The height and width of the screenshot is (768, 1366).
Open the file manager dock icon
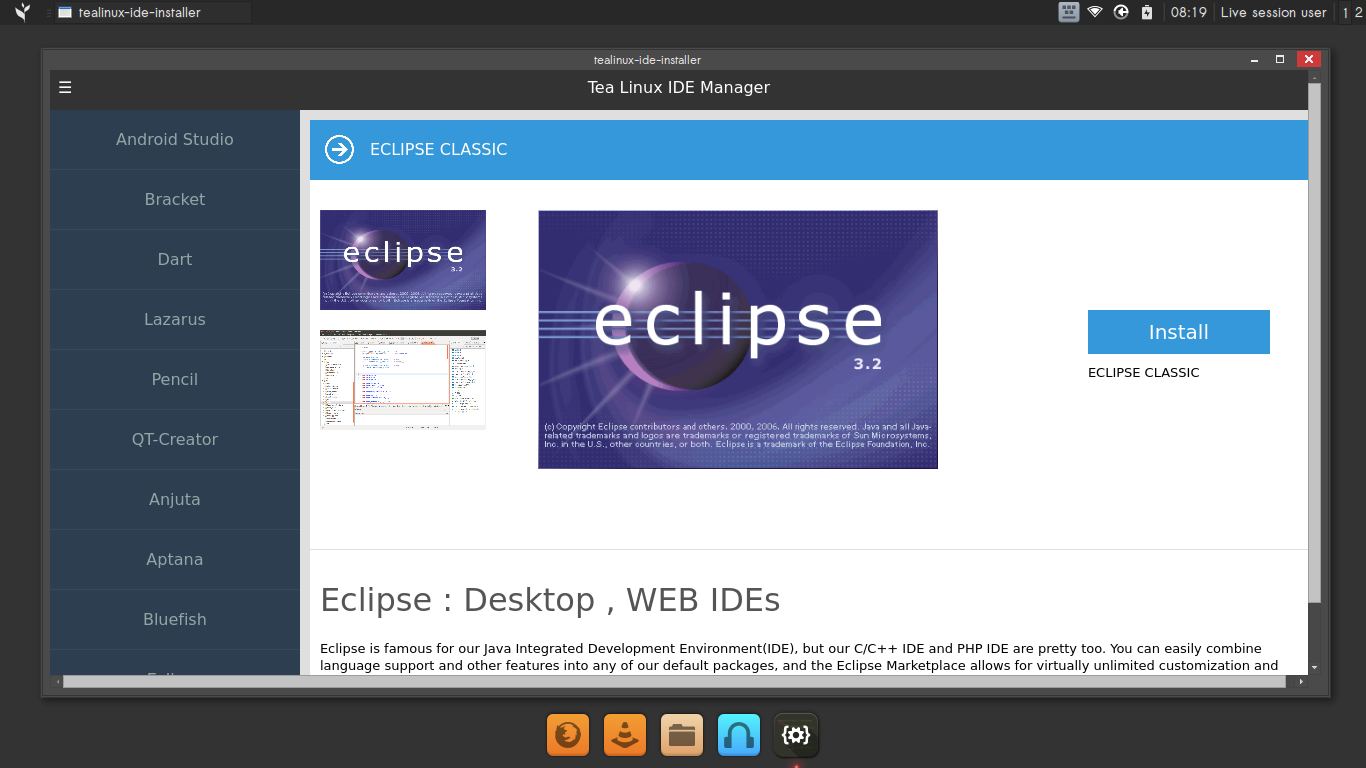coord(682,735)
